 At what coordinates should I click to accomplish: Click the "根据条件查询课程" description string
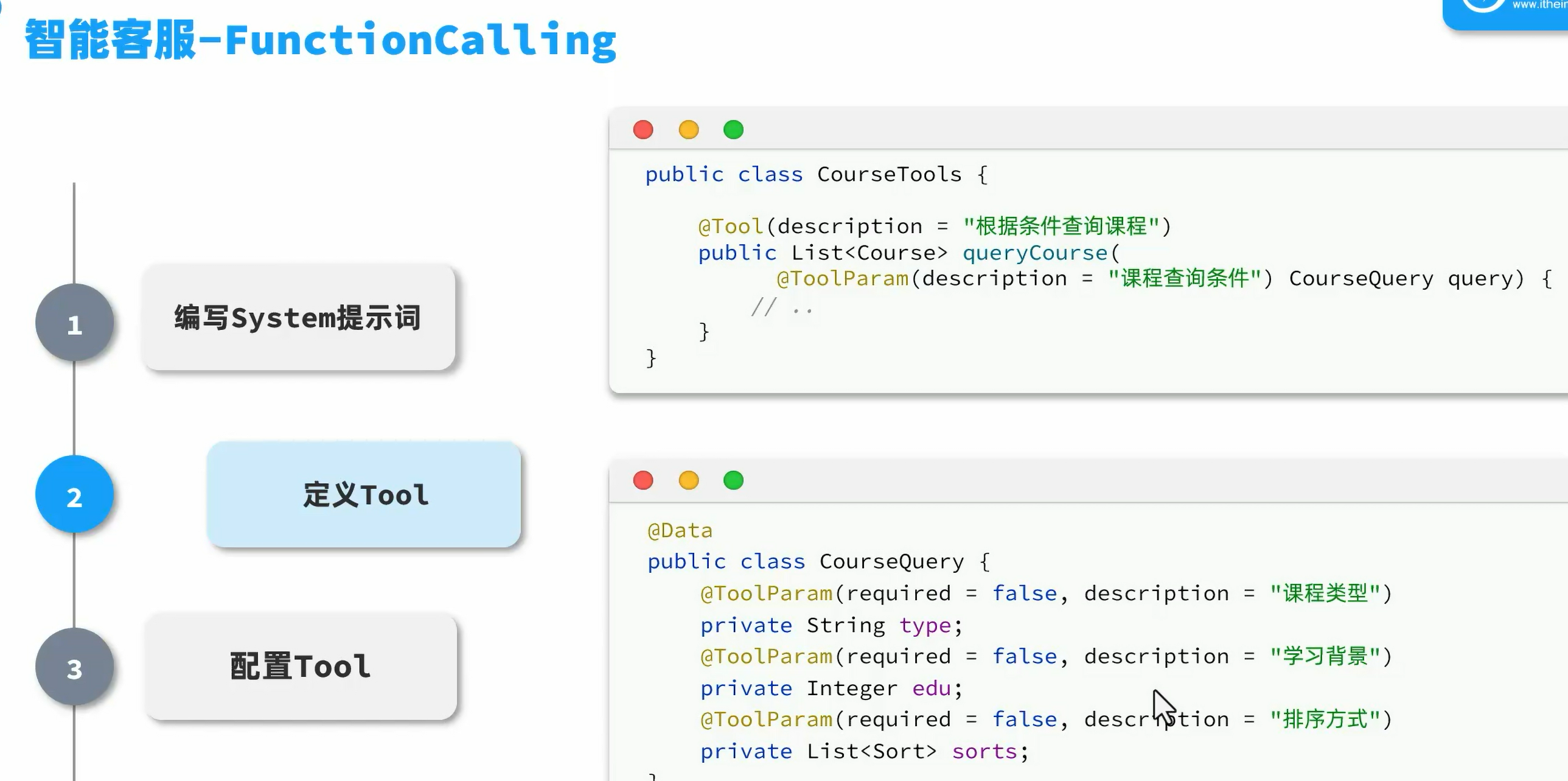(x=1061, y=226)
